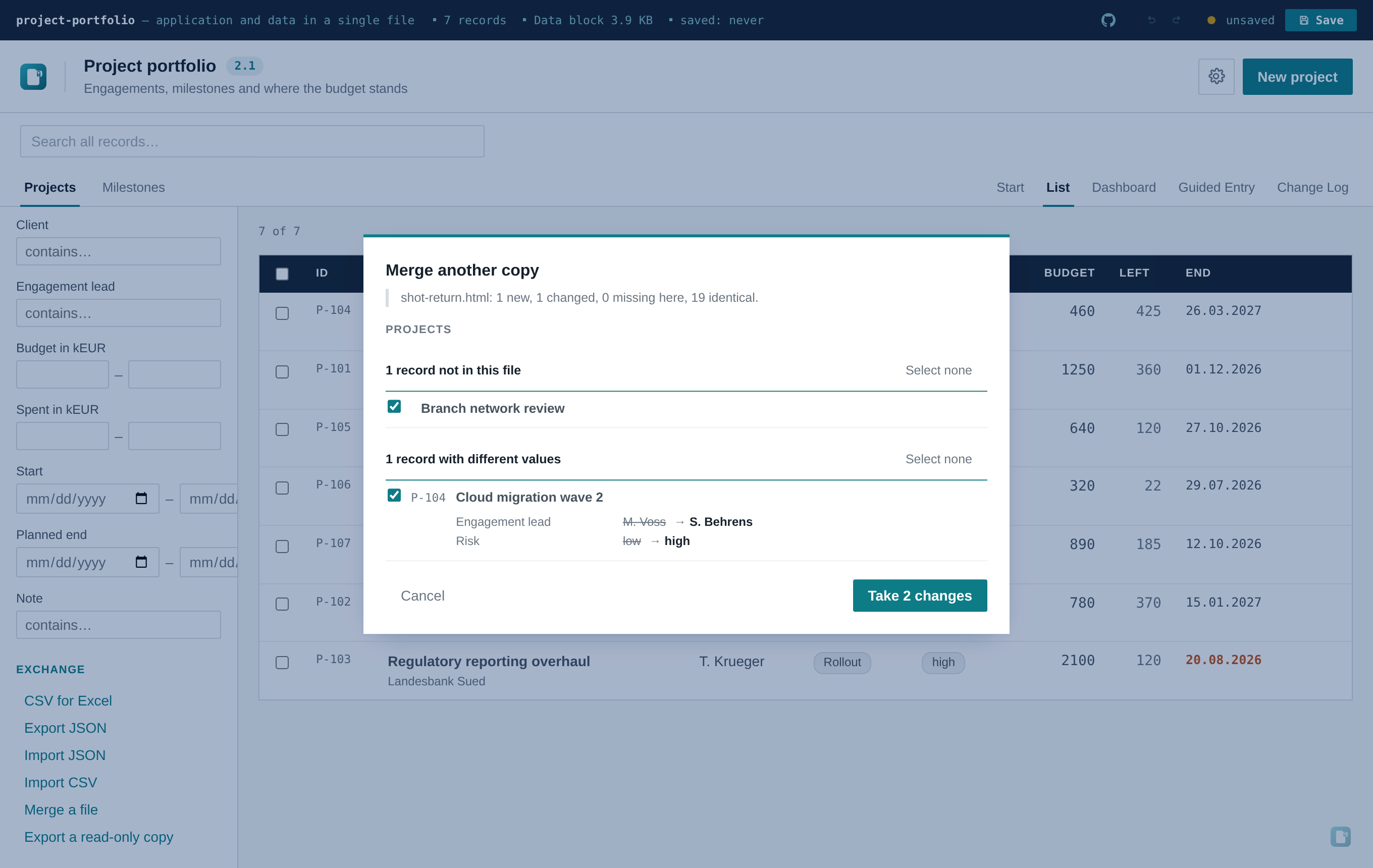This screenshot has width=1373, height=868.
Task: Click Export JSON link
Action: [65, 728]
